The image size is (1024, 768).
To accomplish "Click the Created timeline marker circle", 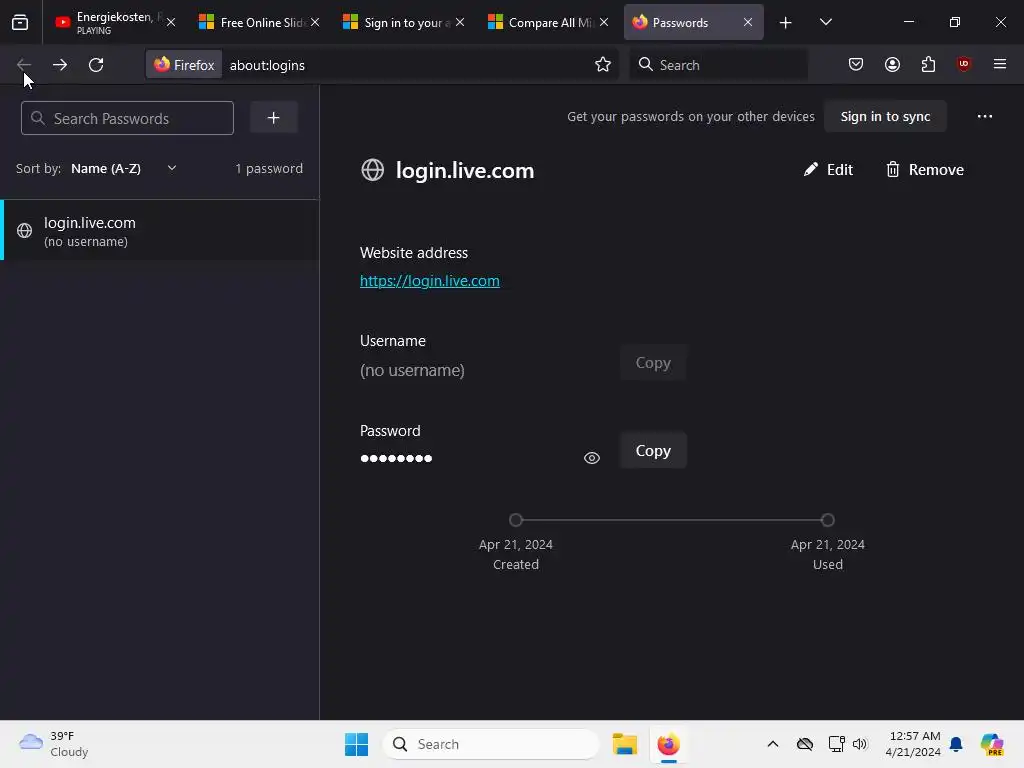I will click(516, 520).
